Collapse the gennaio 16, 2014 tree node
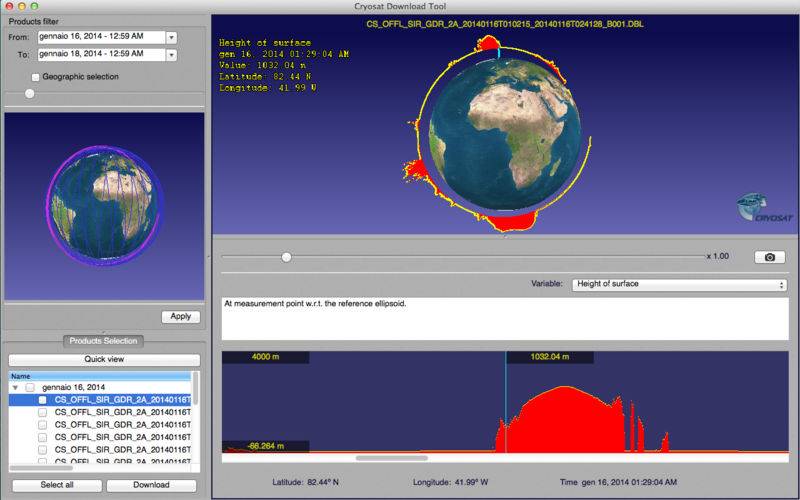 point(15,388)
